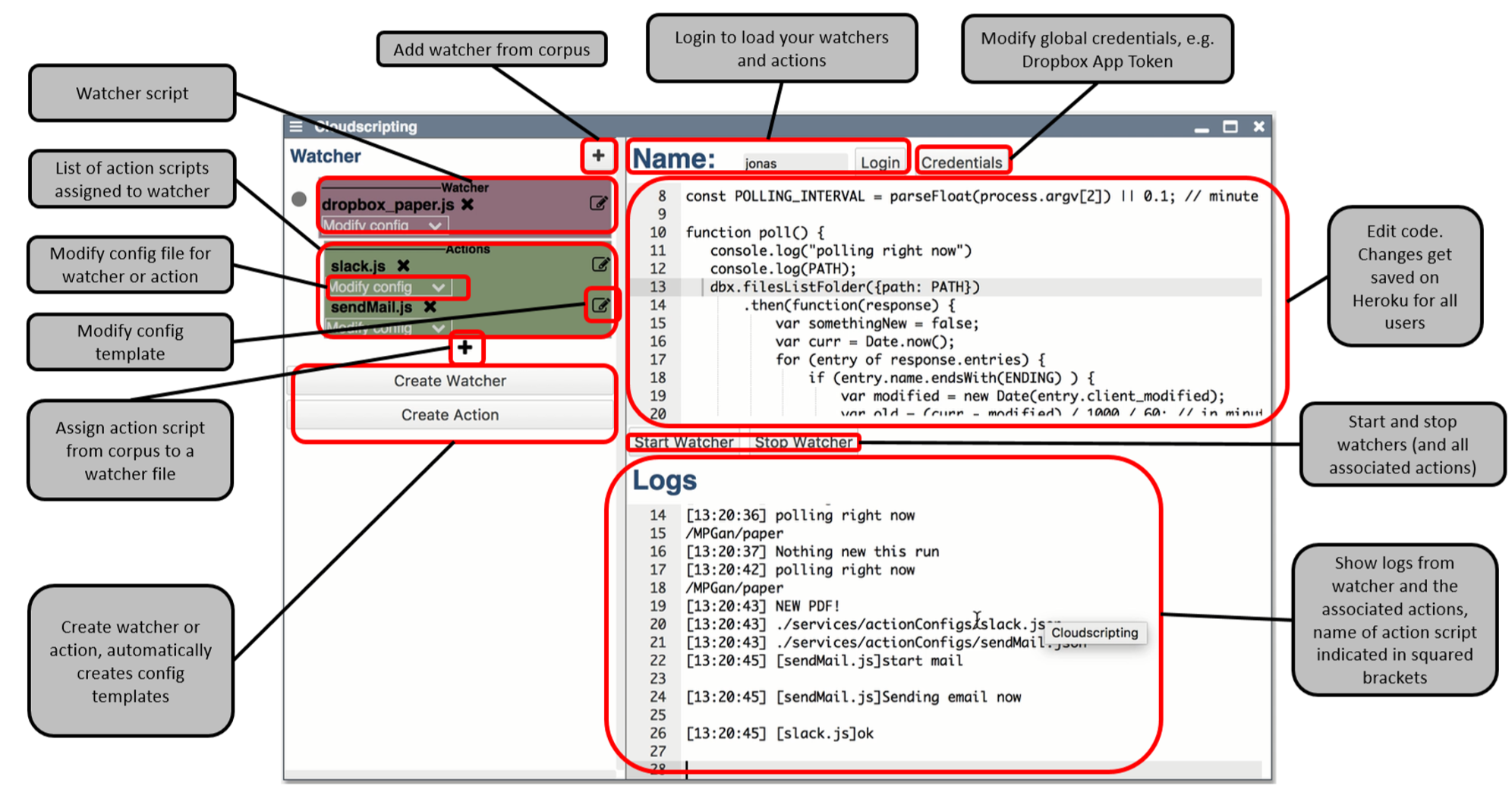Toggle the gray status circle beside dropbox_paper.js

[299, 200]
